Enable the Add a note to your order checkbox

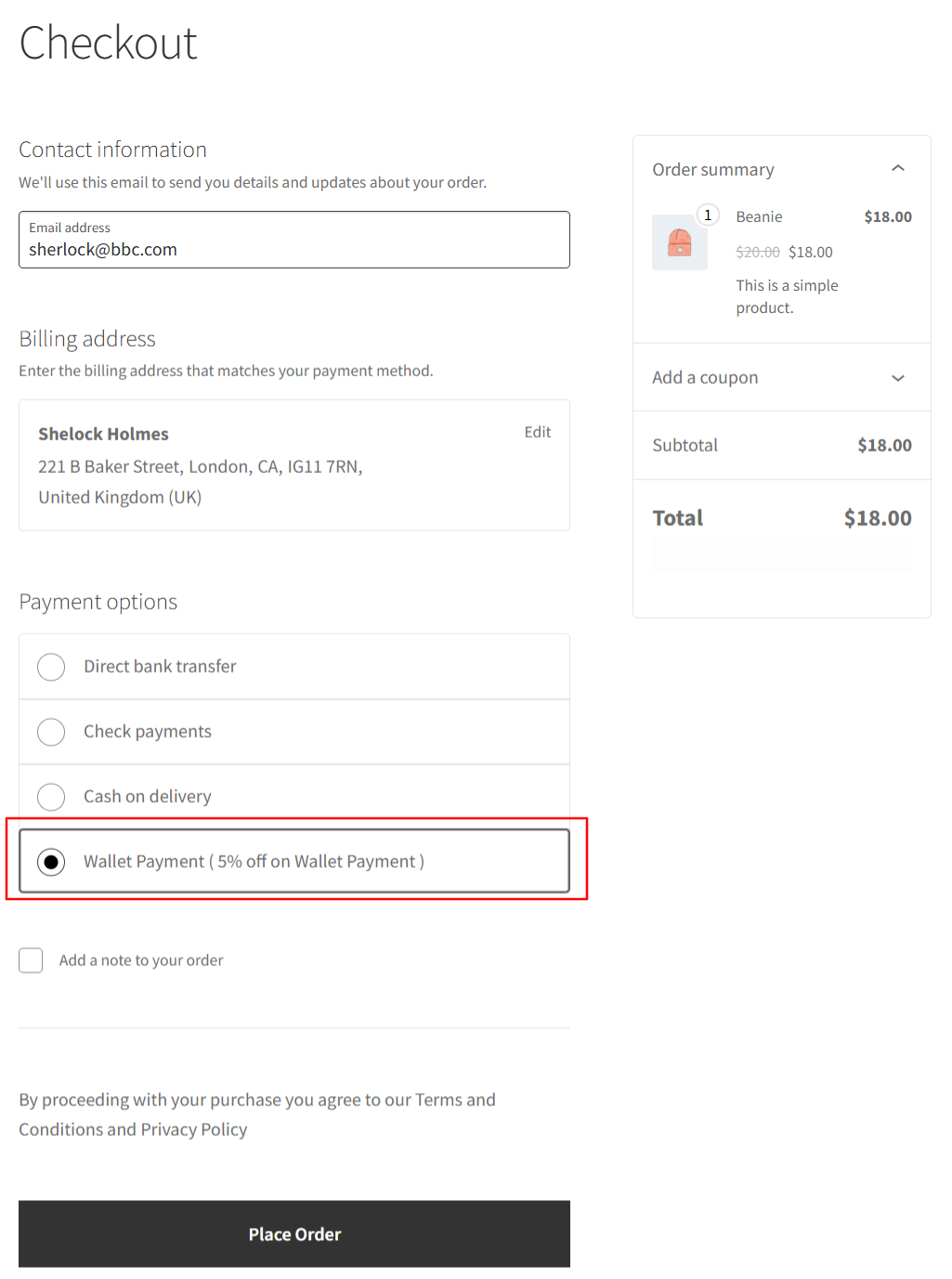tap(31, 959)
